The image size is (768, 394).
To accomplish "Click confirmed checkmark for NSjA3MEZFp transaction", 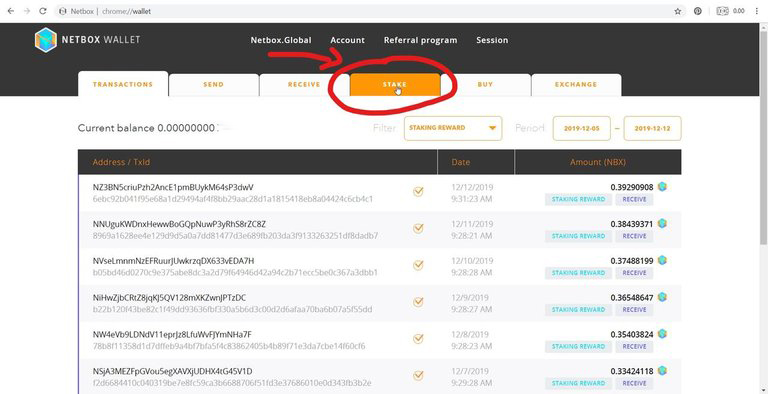I will coord(418,375).
